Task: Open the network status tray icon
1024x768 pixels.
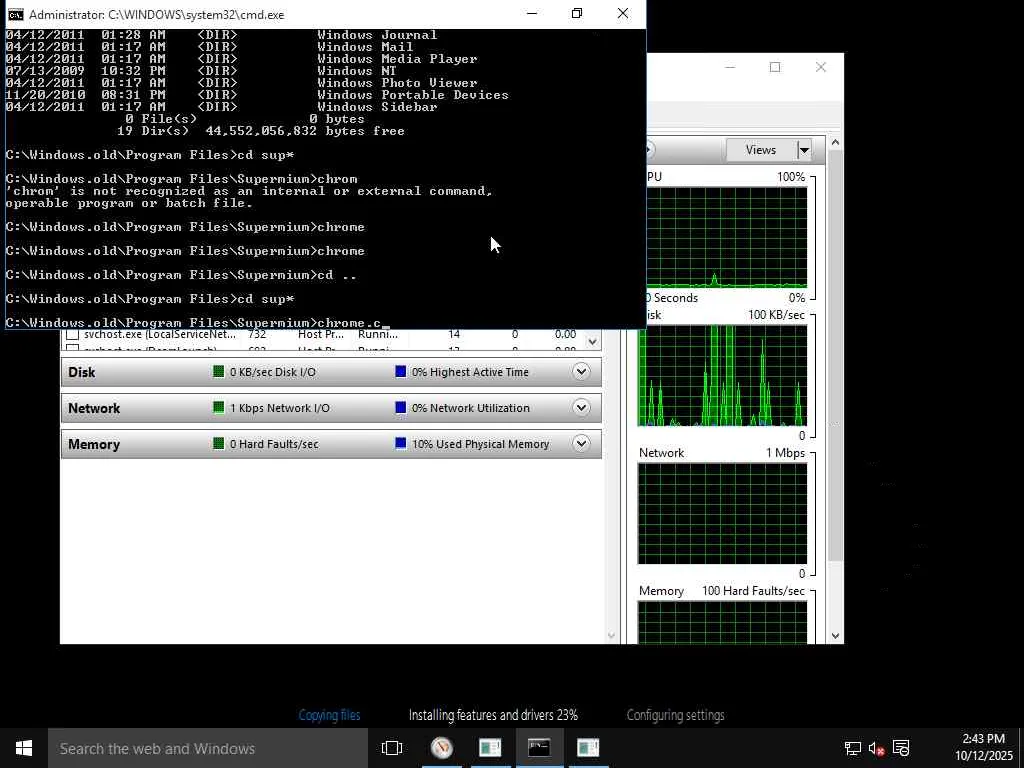Action: pyautogui.click(x=852, y=748)
